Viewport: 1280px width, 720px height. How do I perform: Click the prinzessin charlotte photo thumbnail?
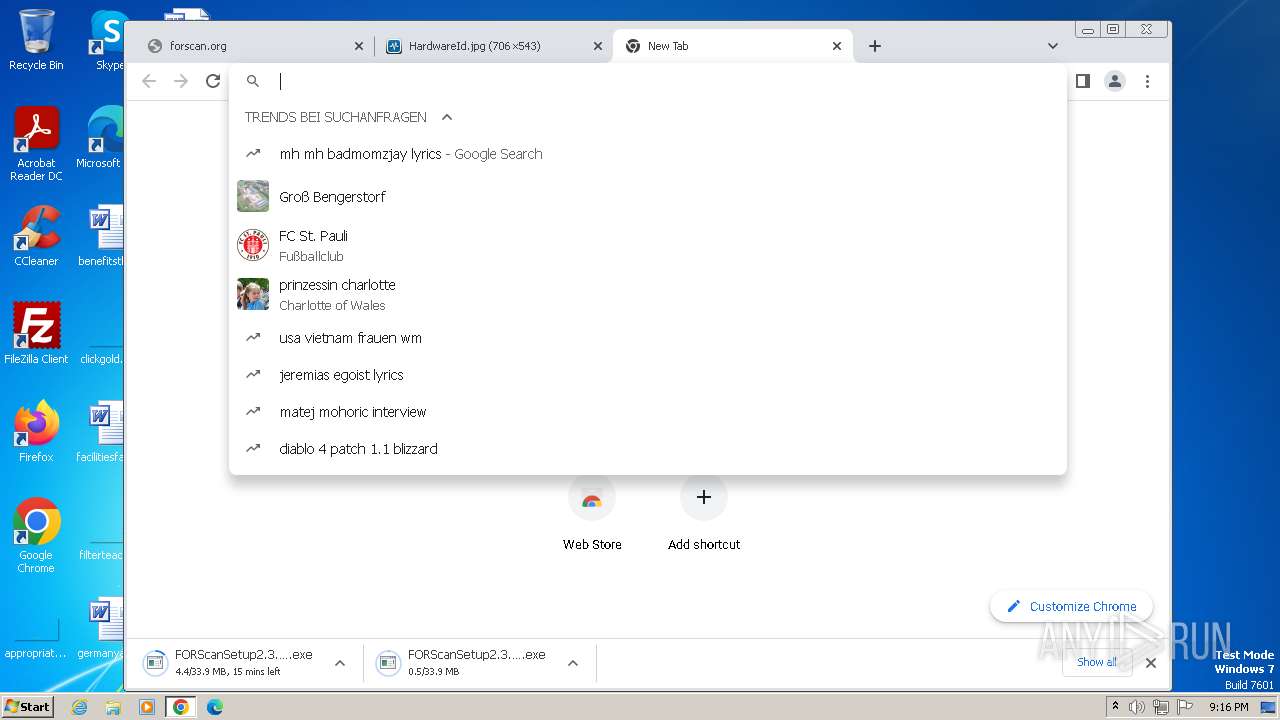[x=253, y=294]
